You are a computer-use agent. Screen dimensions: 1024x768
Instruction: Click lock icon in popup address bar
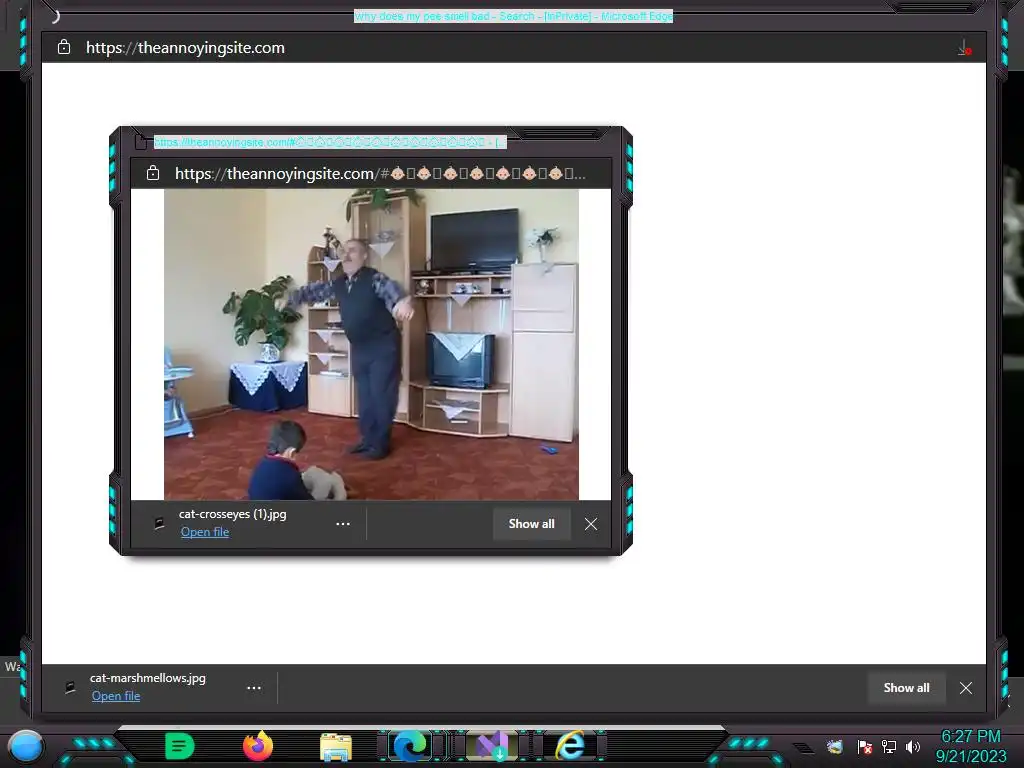[x=153, y=173]
